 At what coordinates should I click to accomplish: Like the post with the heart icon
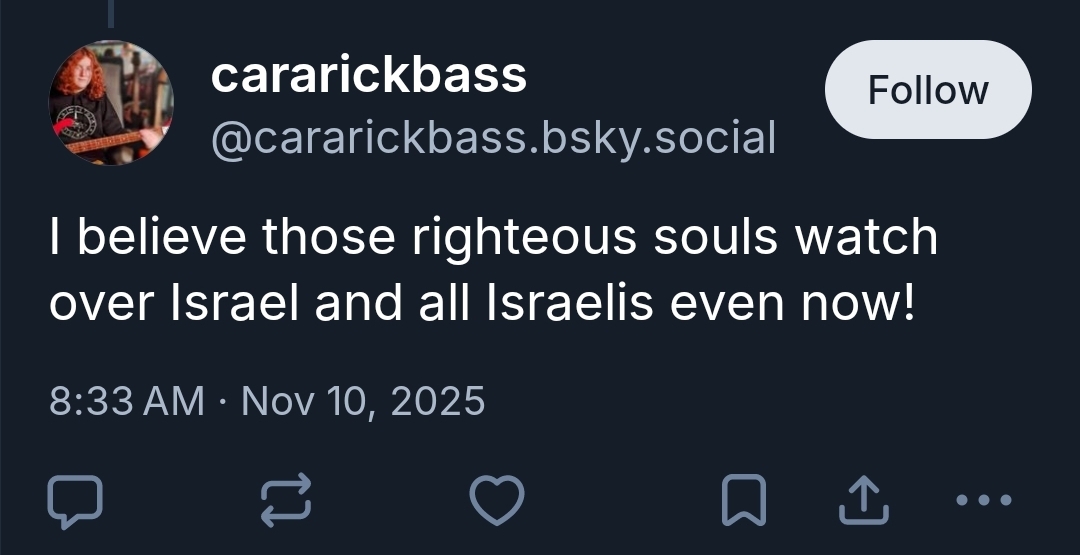tap(497, 500)
